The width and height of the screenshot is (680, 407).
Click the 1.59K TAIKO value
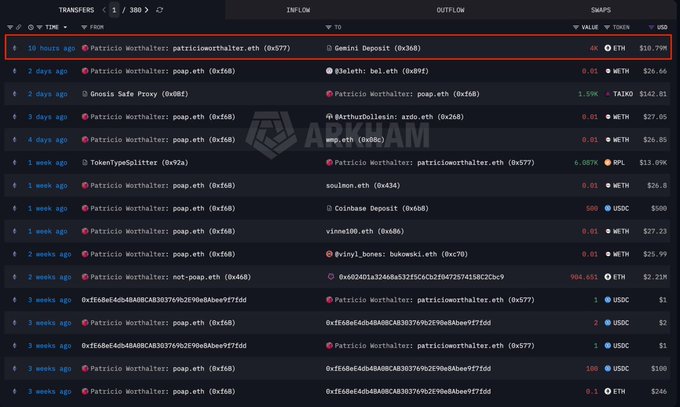click(x=588, y=94)
